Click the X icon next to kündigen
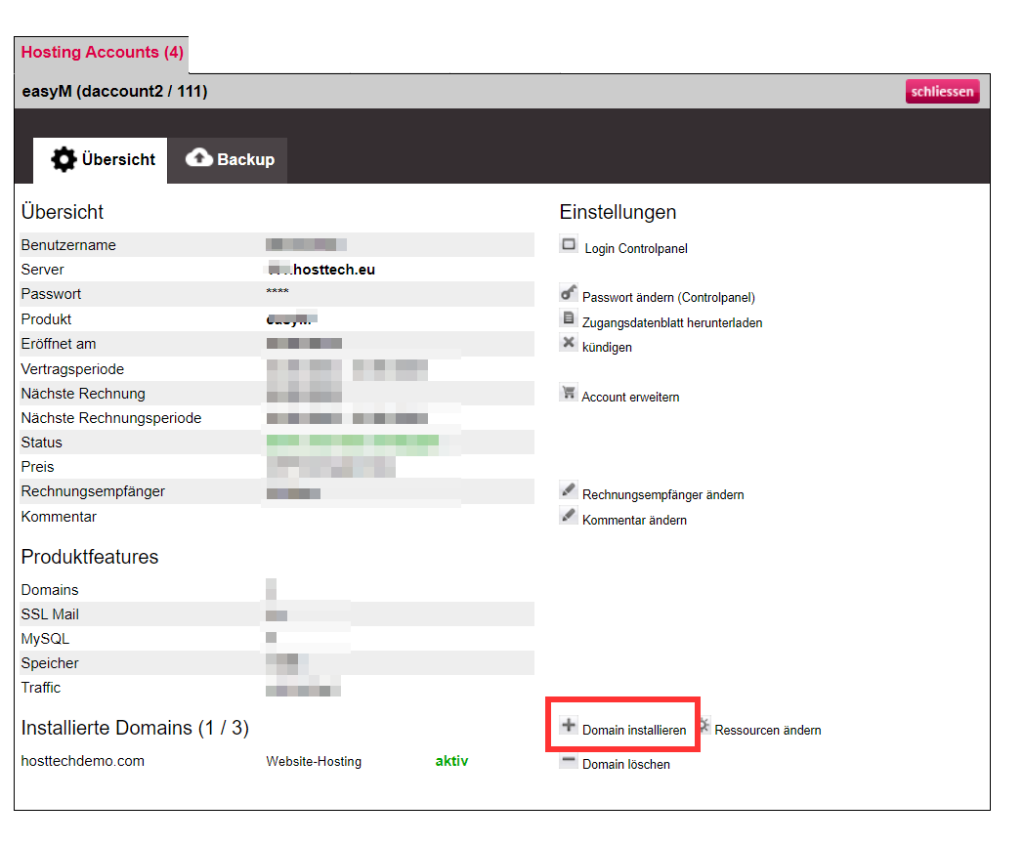Image resolution: width=1024 pixels, height=844 pixels. [x=568, y=343]
